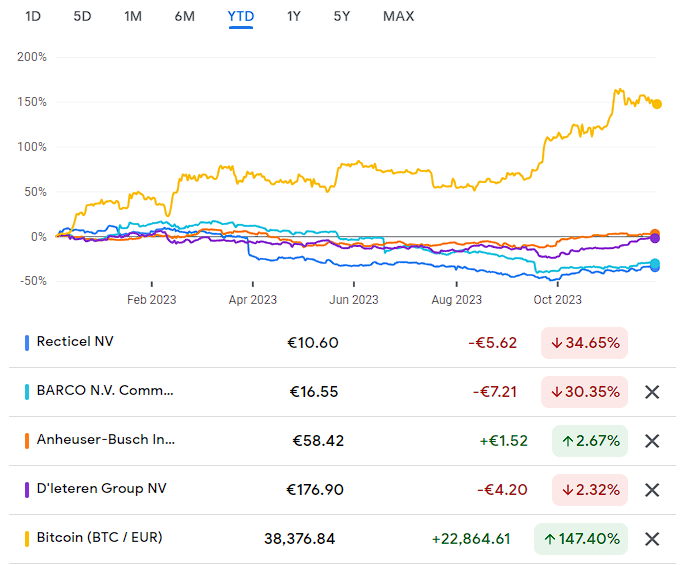
Task: Select the 6M time range tab
Action: [184, 17]
